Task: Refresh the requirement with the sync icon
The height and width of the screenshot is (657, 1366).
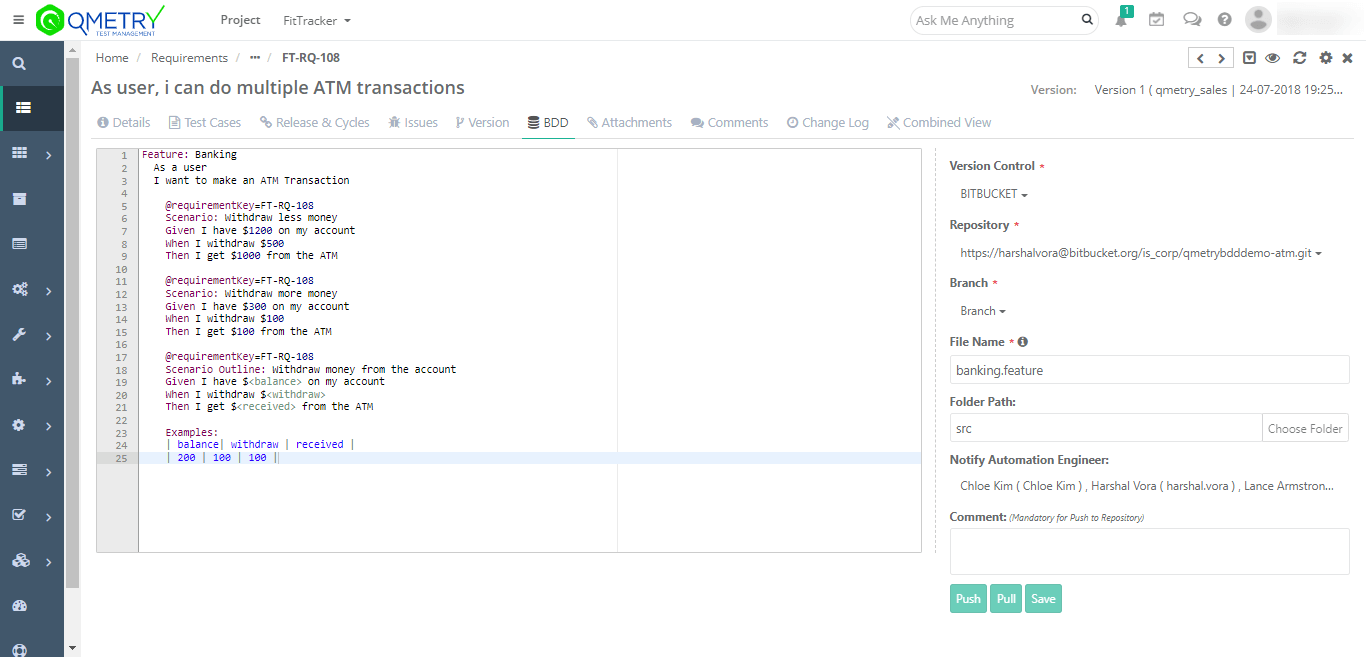Action: (1300, 58)
